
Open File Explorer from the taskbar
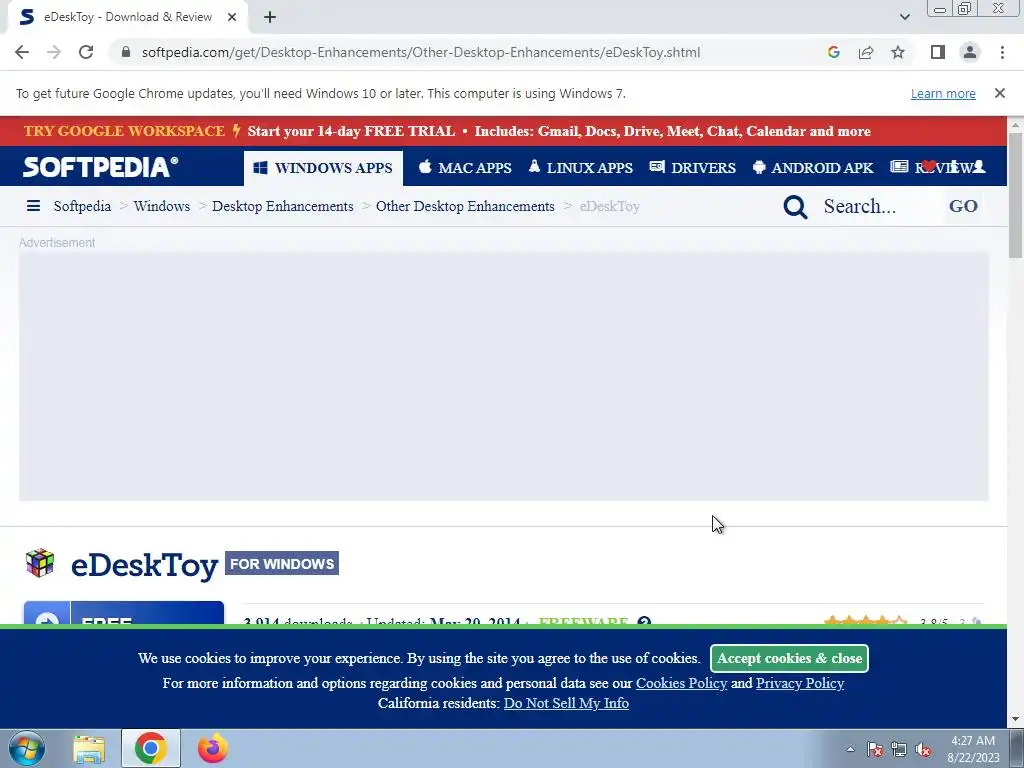(x=89, y=748)
